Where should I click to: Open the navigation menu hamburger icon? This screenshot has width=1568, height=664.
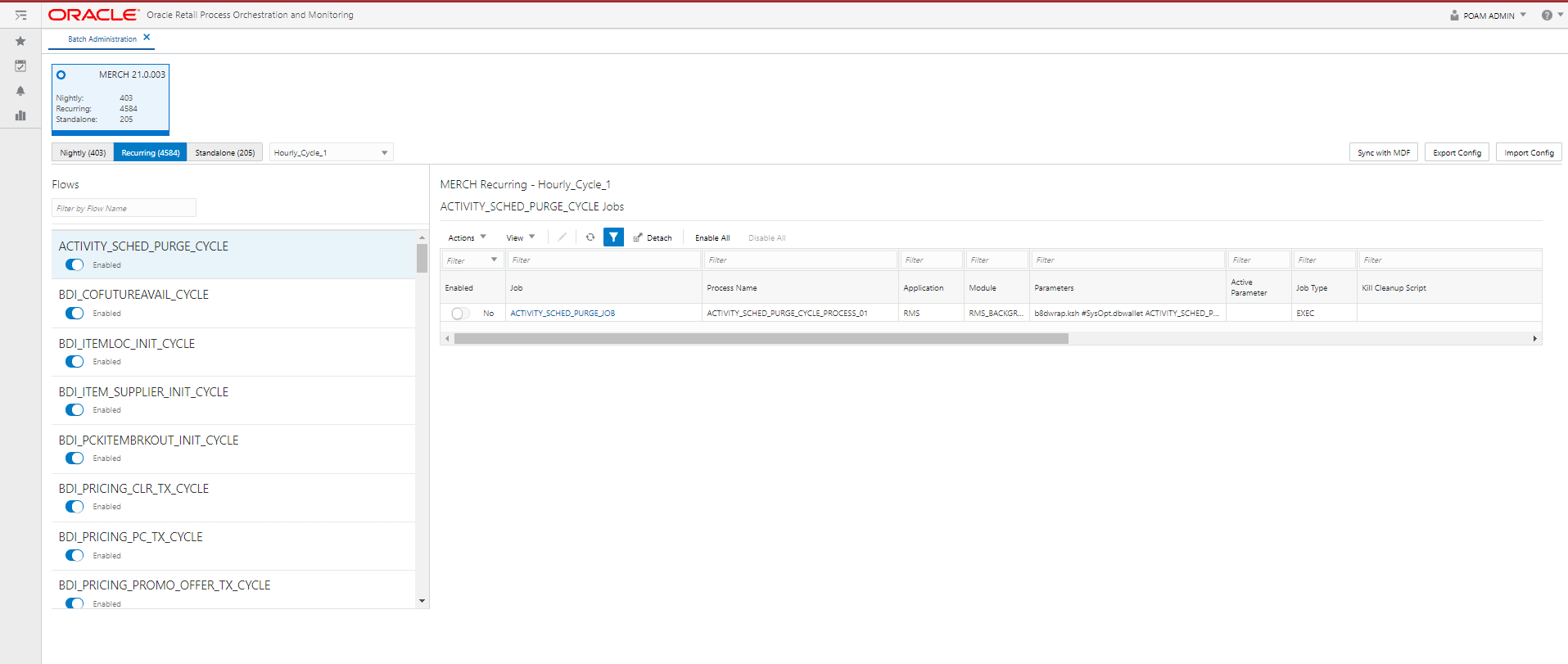click(x=20, y=15)
